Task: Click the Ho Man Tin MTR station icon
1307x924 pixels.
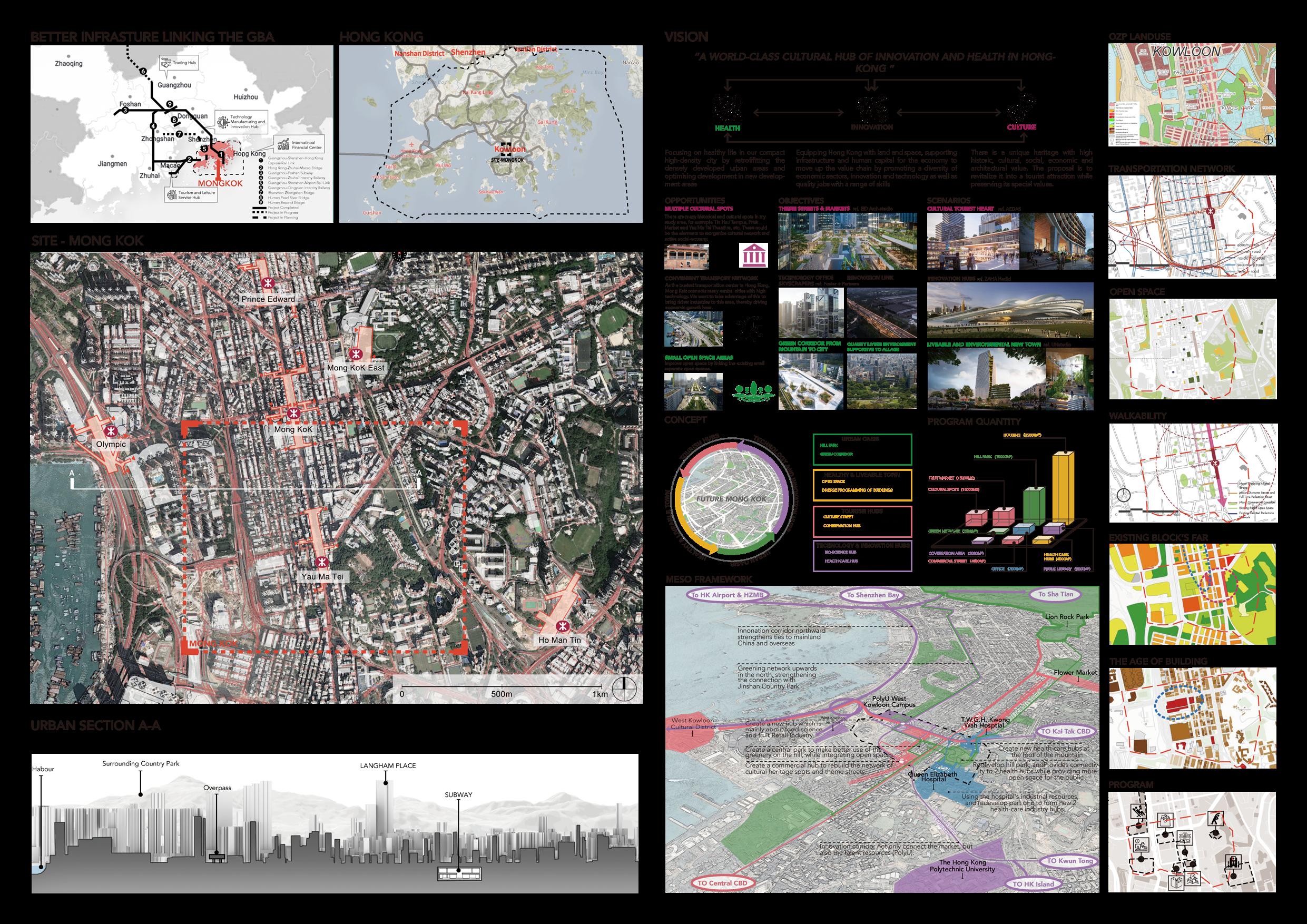Action: coord(563,626)
